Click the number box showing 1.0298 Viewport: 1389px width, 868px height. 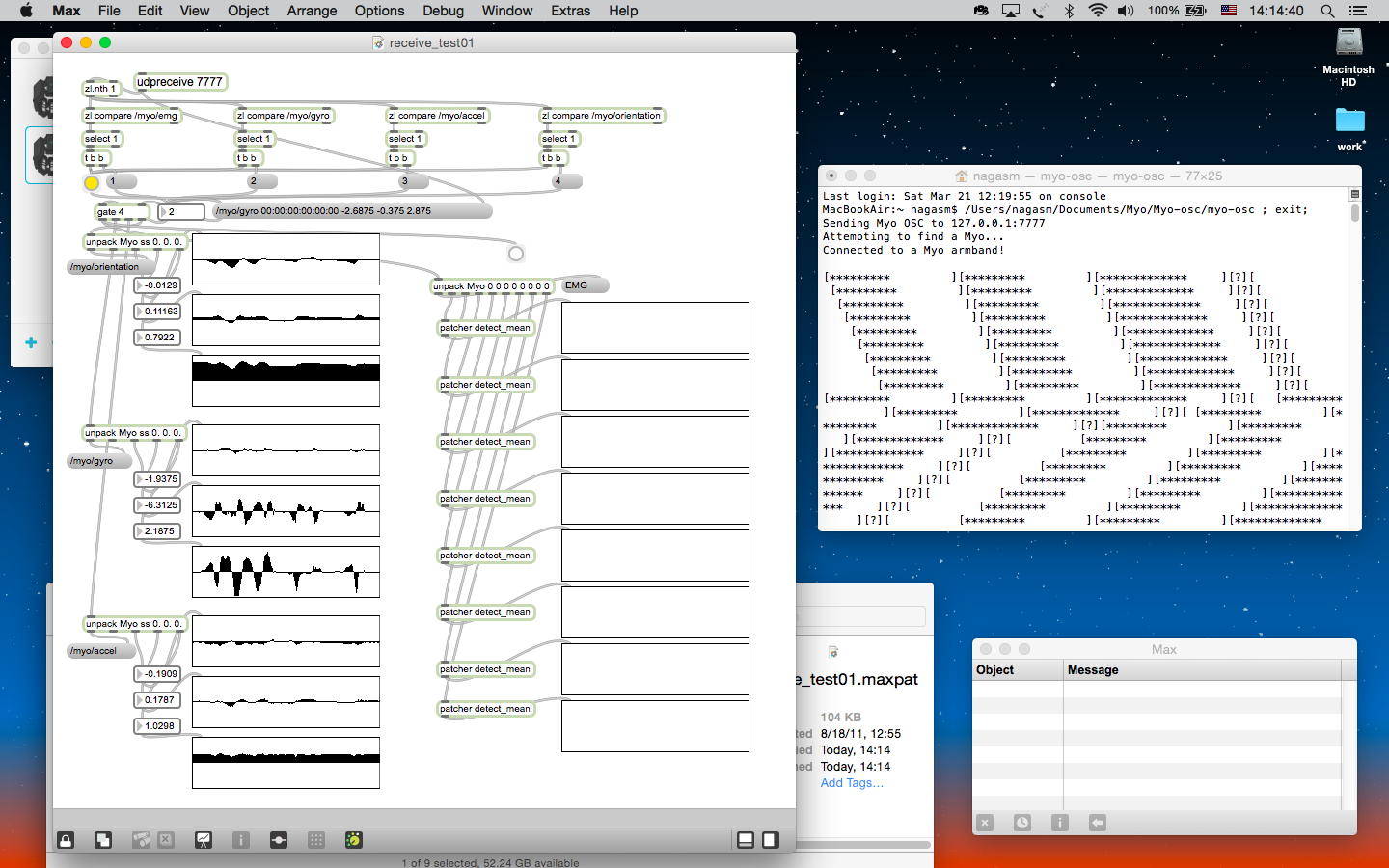click(x=159, y=726)
